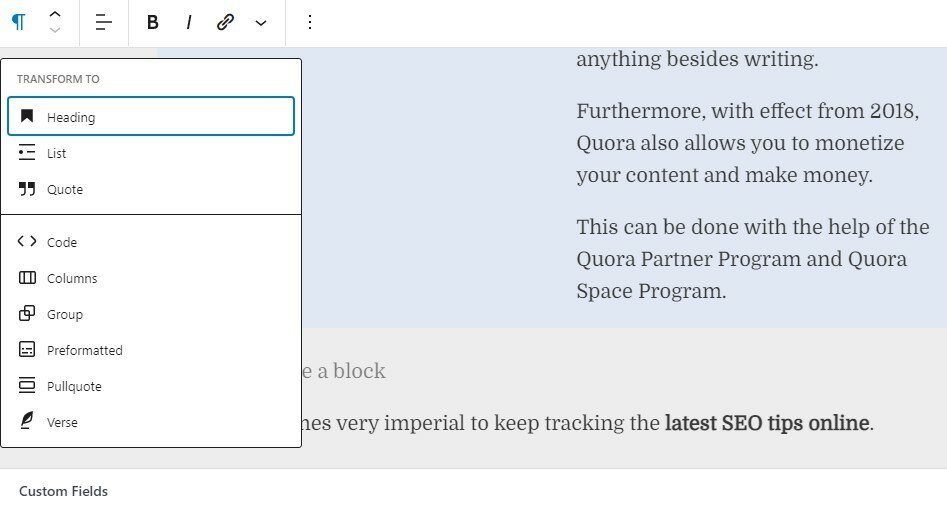The height and width of the screenshot is (509, 947).
Task: Transform block to Heading
Action: [x=151, y=116]
